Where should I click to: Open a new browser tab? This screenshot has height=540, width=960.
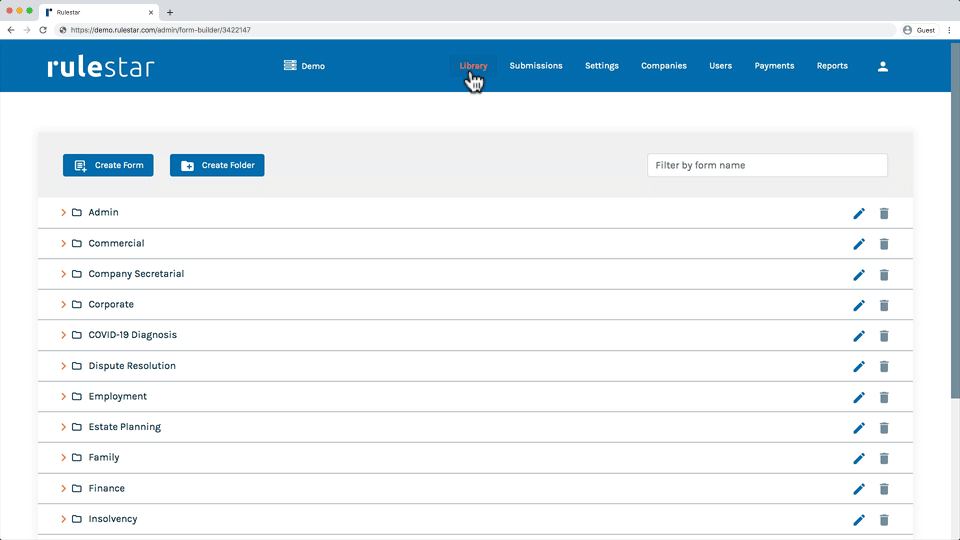[x=170, y=12]
